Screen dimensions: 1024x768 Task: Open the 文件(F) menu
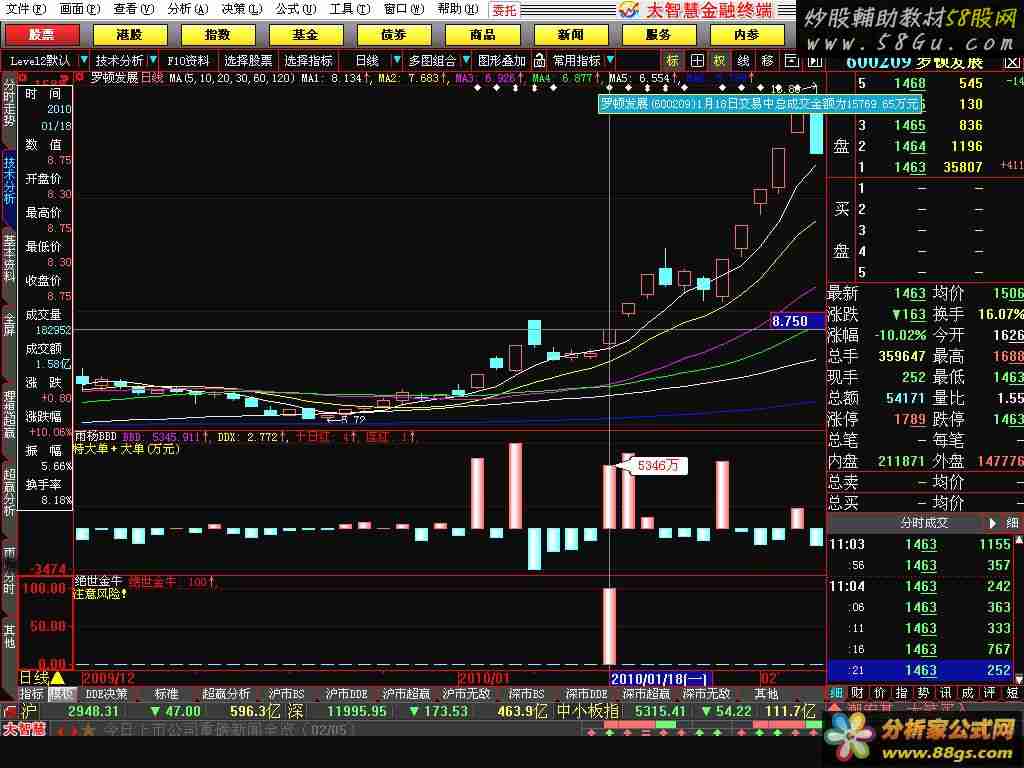[26, 9]
